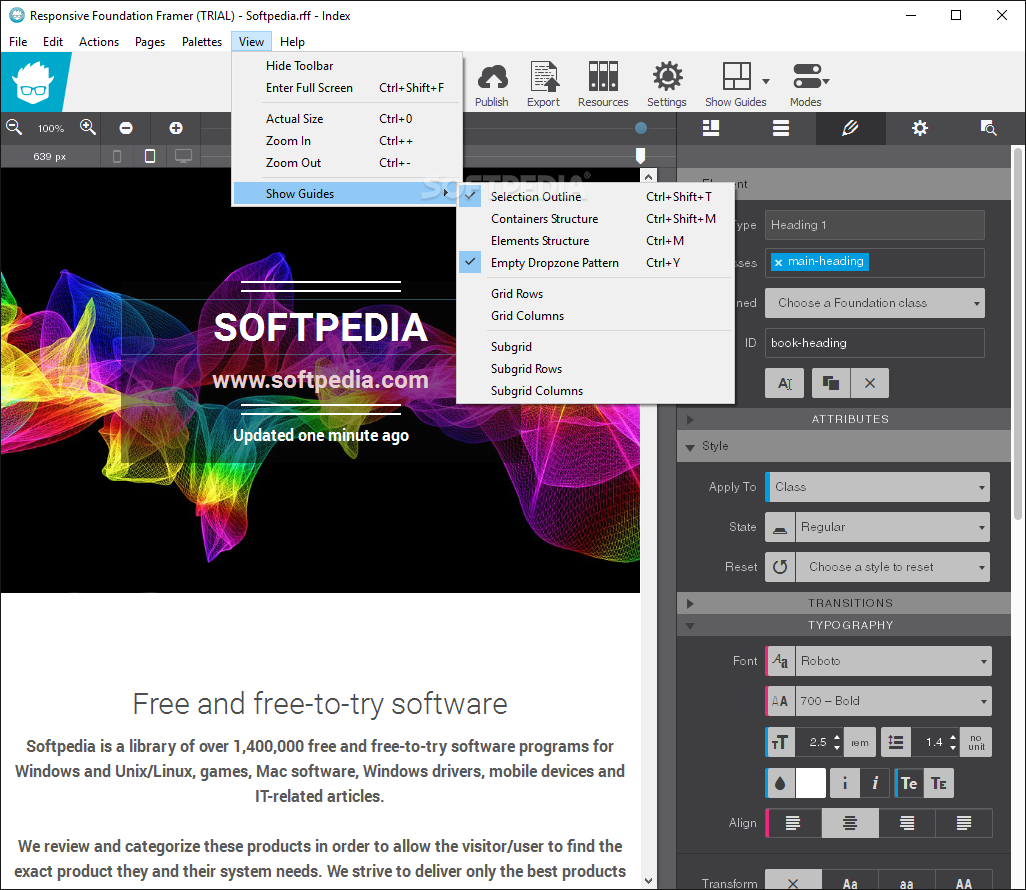The width and height of the screenshot is (1026, 890).
Task: Uncheck Empty Dropzone Pattern guide
Action: tap(554, 263)
